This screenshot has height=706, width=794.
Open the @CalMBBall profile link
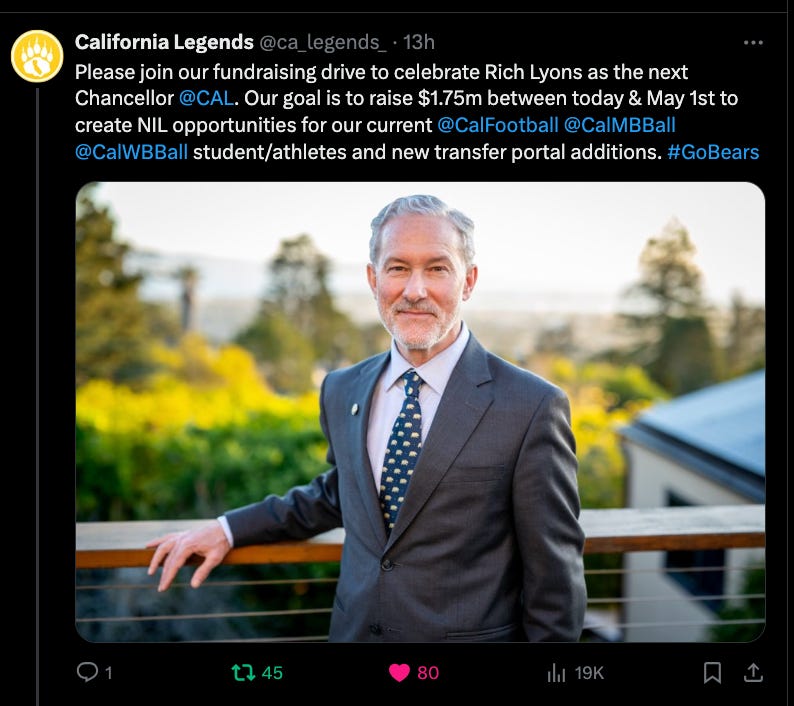619,125
